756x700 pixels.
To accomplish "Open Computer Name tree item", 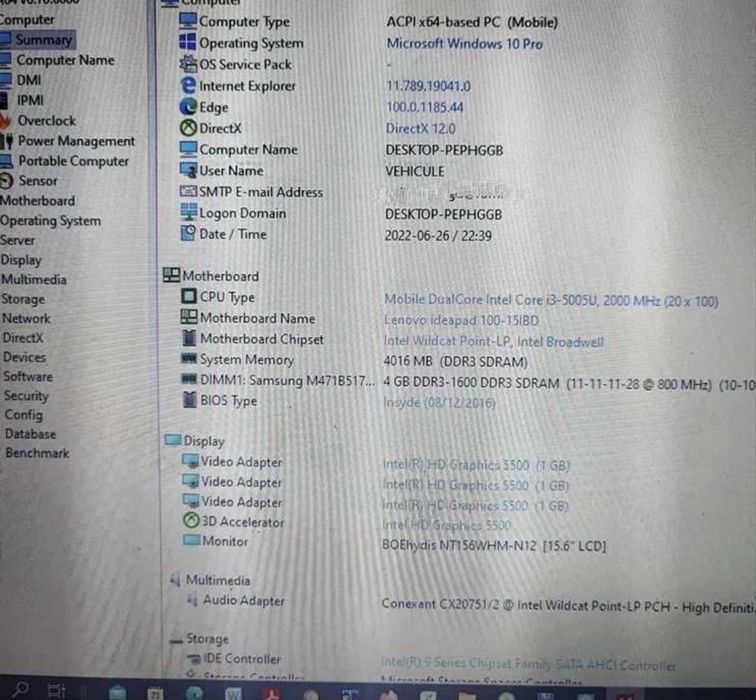I will tap(66, 60).
